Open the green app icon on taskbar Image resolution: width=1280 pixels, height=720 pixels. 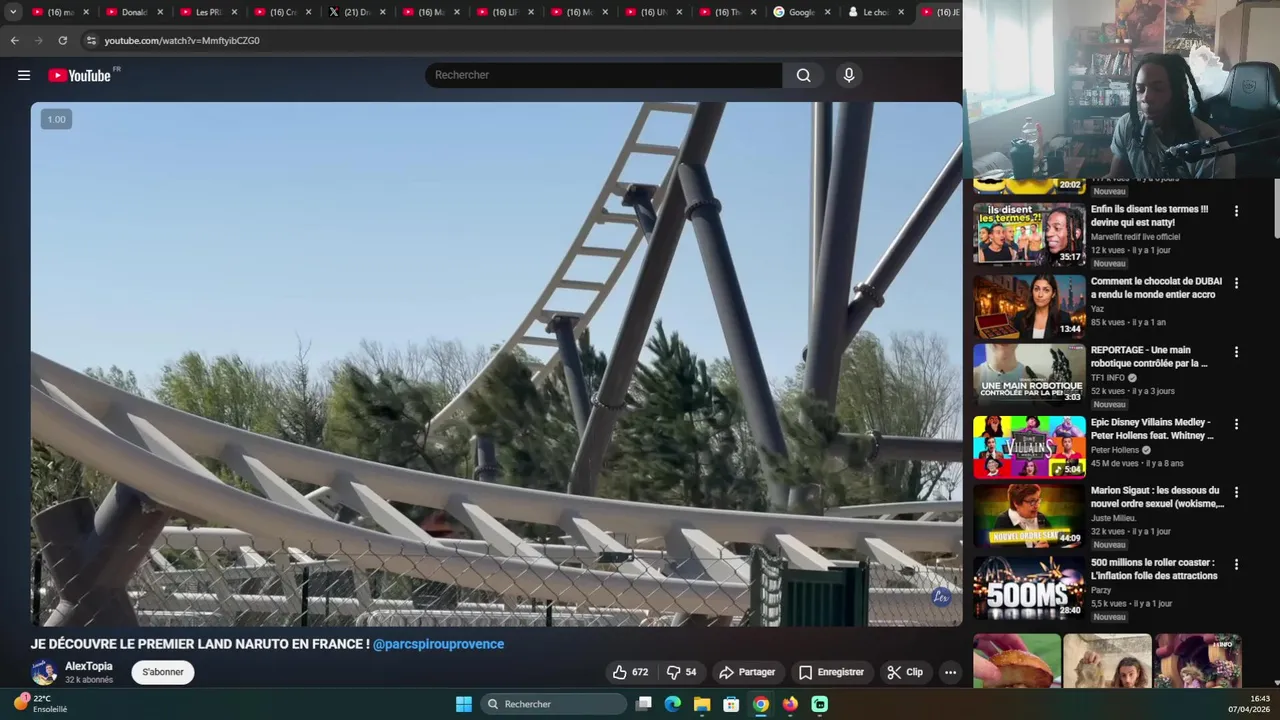[x=819, y=704]
